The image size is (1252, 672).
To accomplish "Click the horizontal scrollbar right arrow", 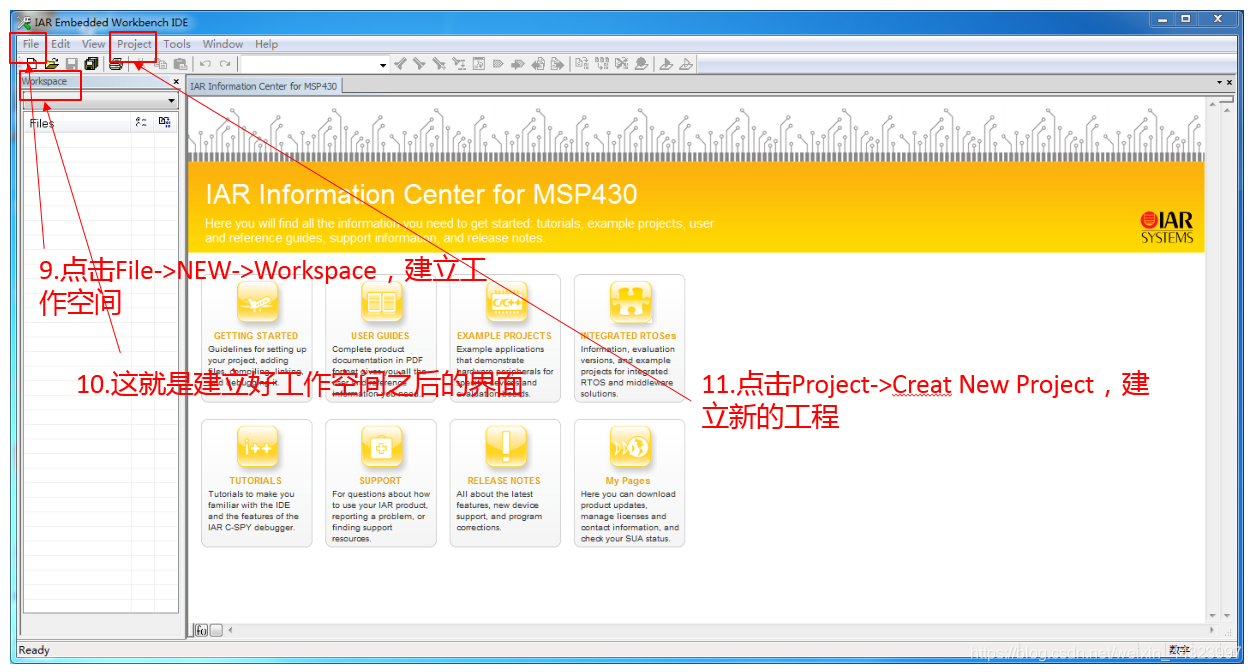I will (1213, 630).
